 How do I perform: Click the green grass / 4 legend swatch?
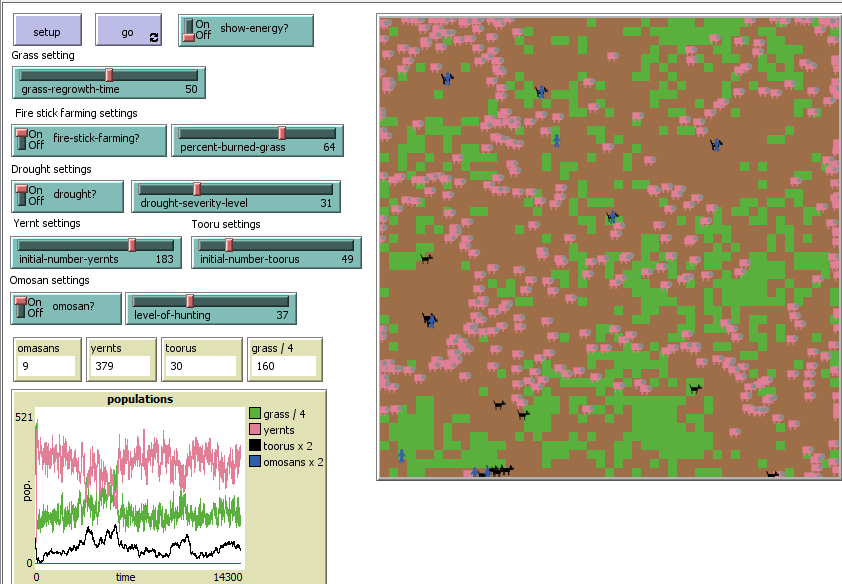[x=255, y=414]
